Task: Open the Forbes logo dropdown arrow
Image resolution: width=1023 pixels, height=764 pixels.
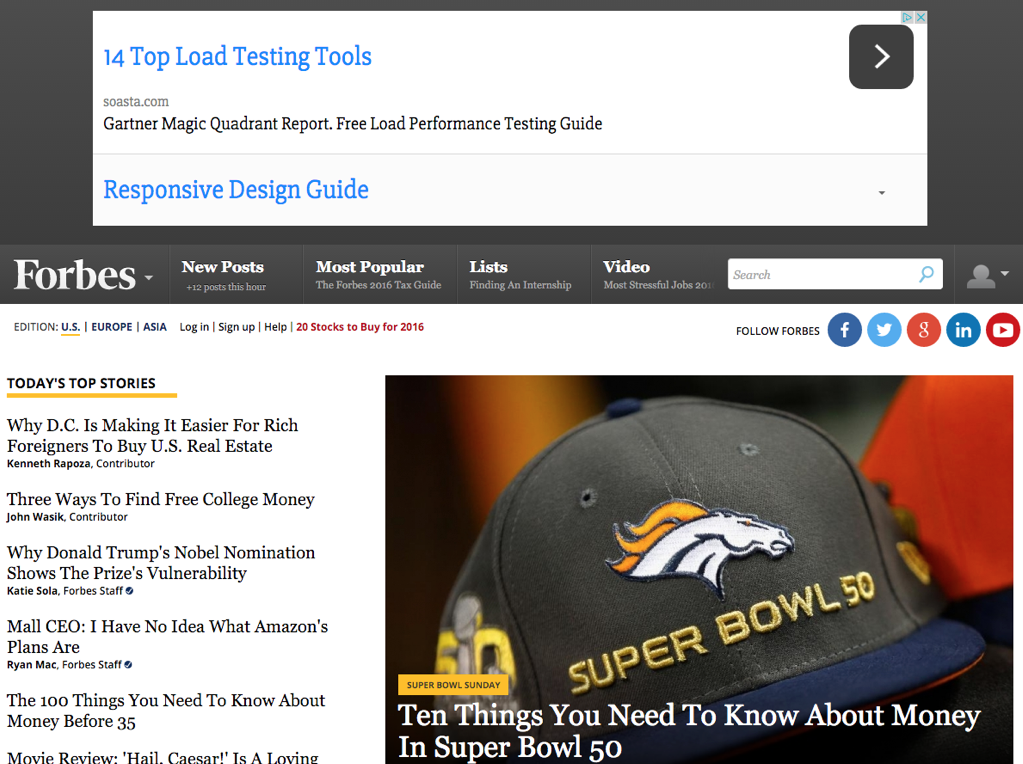Action: [x=149, y=278]
